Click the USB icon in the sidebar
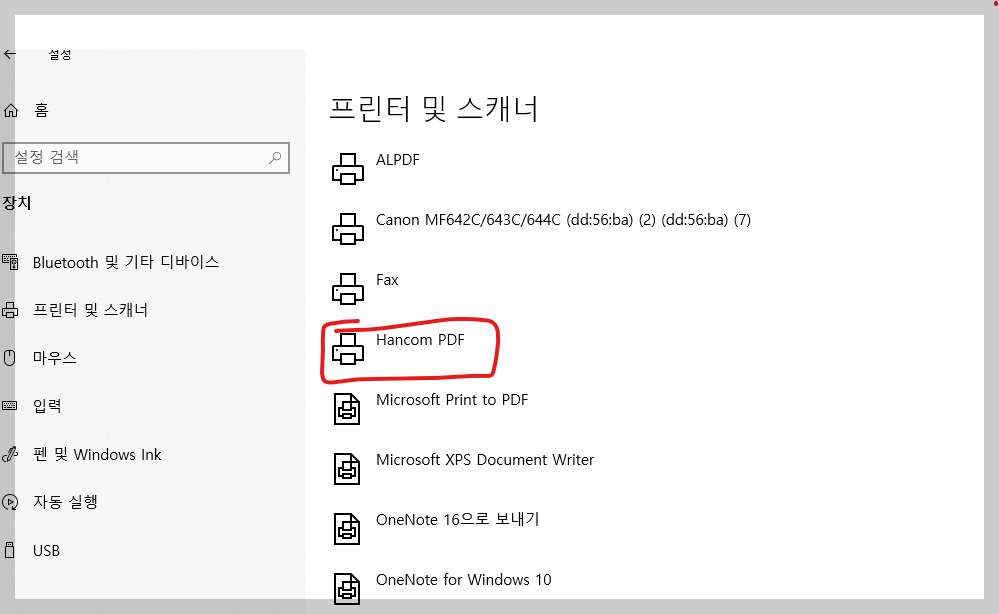 [10, 550]
